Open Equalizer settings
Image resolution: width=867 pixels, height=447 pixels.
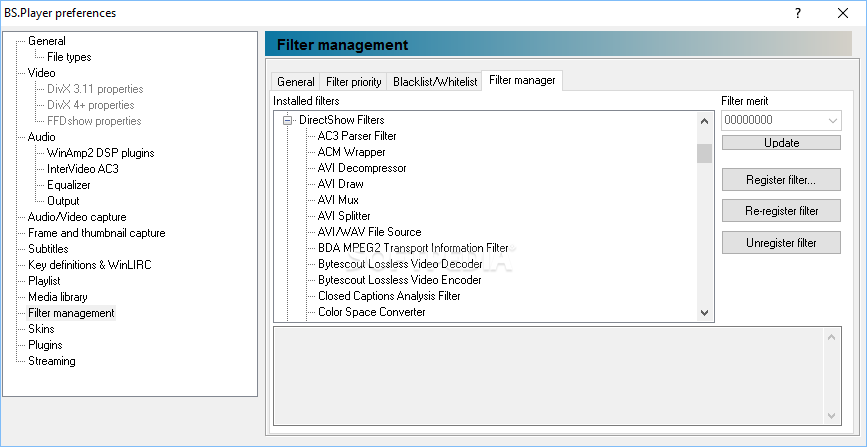tap(69, 185)
